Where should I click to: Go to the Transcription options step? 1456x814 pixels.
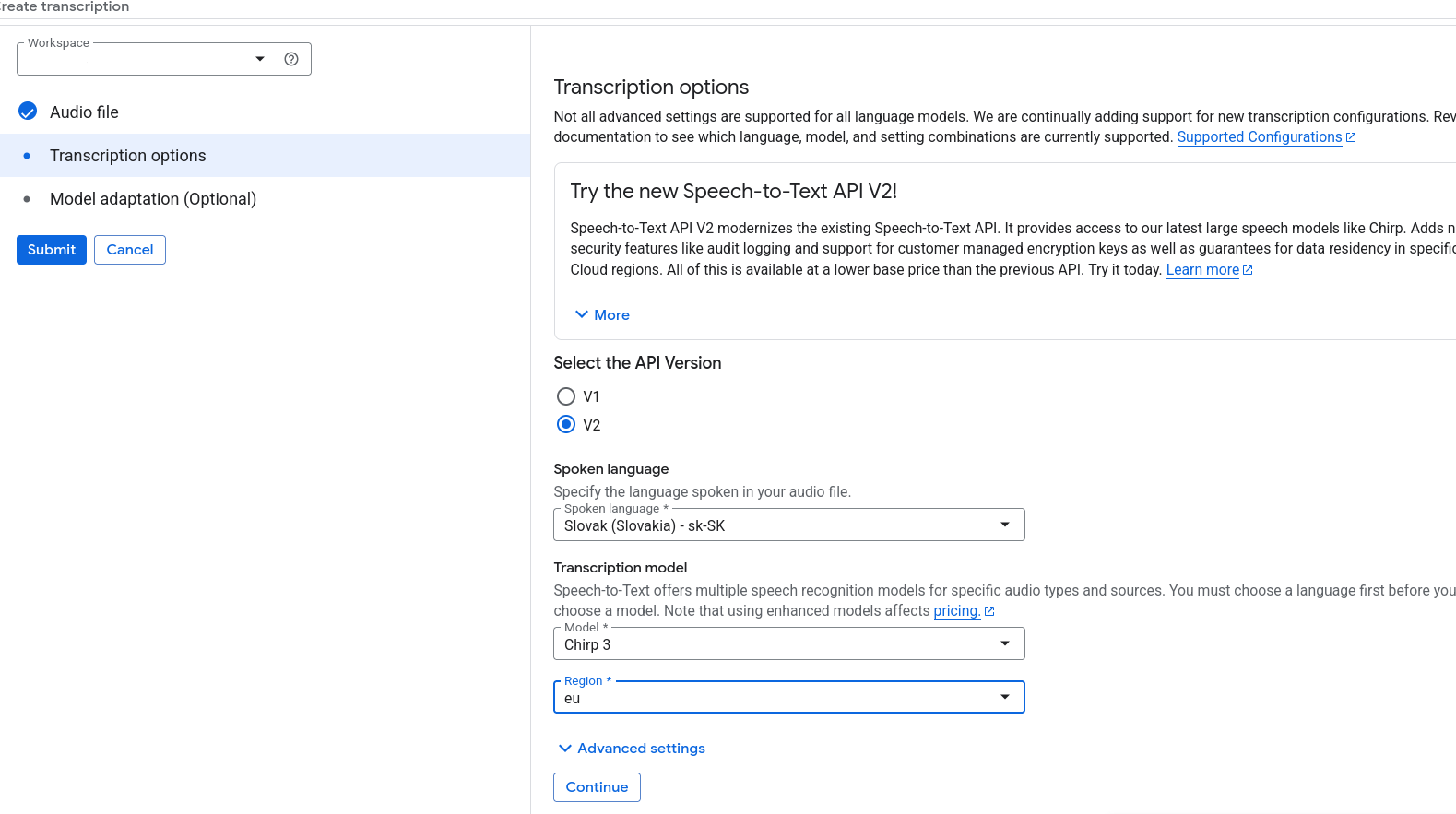pyautogui.click(x=128, y=156)
